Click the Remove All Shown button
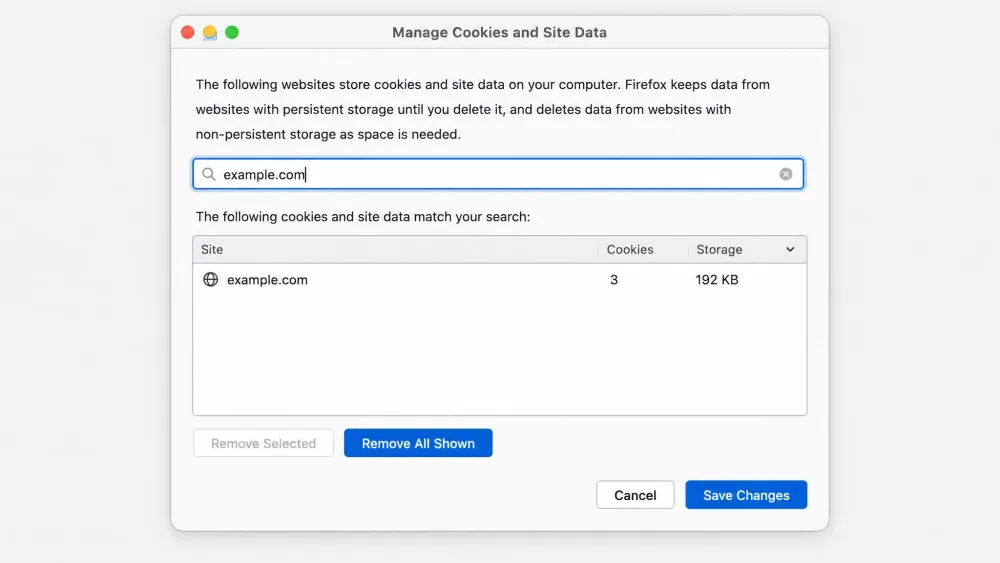The width and height of the screenshot is (1000, 563). (x=418, y=443)
